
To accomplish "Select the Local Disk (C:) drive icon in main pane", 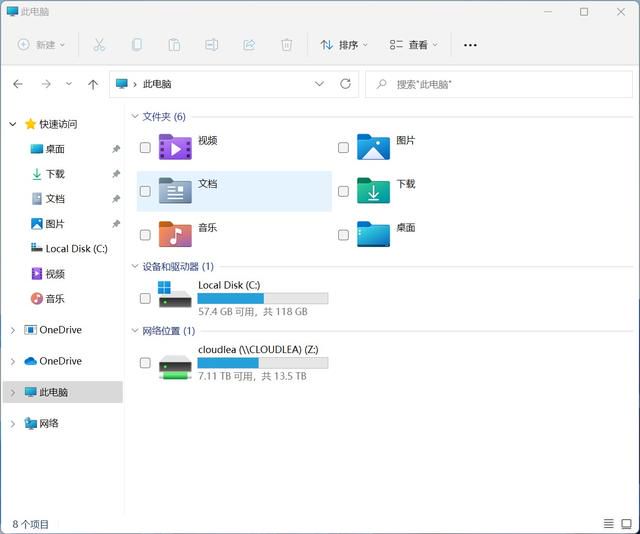I will coord(175,294).
